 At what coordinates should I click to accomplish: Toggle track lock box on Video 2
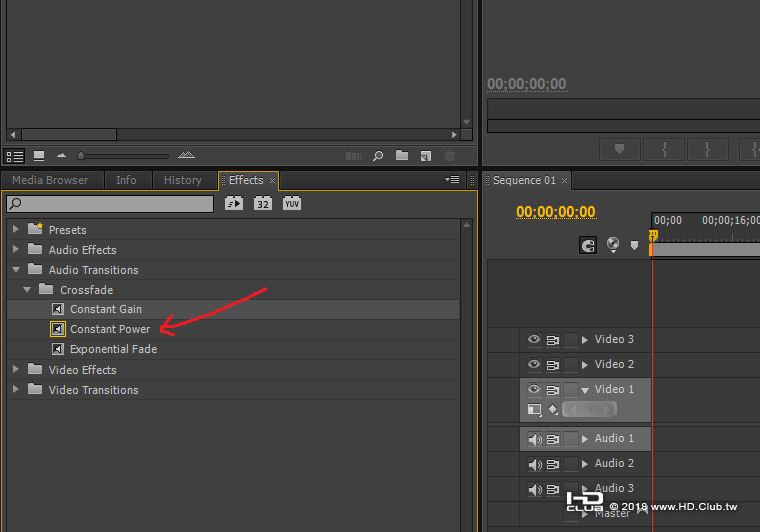(571, 365)
